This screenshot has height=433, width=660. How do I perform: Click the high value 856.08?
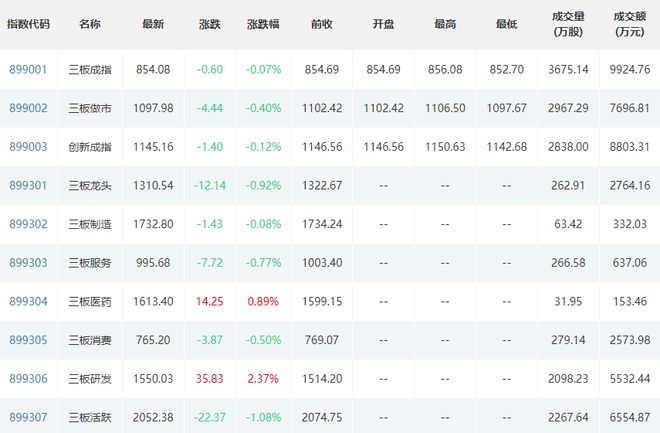click(x=445, y=69)
